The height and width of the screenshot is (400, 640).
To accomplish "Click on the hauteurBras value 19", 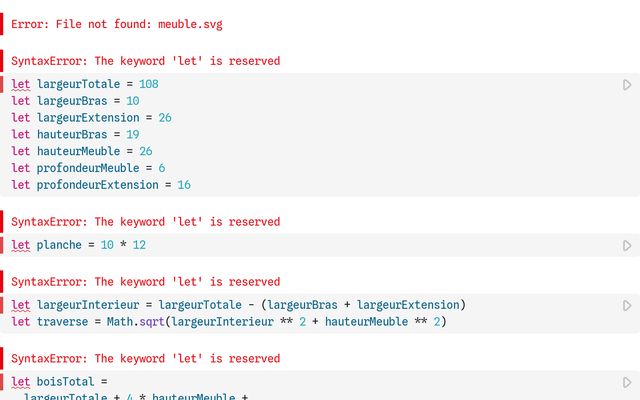I will tap(133, 134).
